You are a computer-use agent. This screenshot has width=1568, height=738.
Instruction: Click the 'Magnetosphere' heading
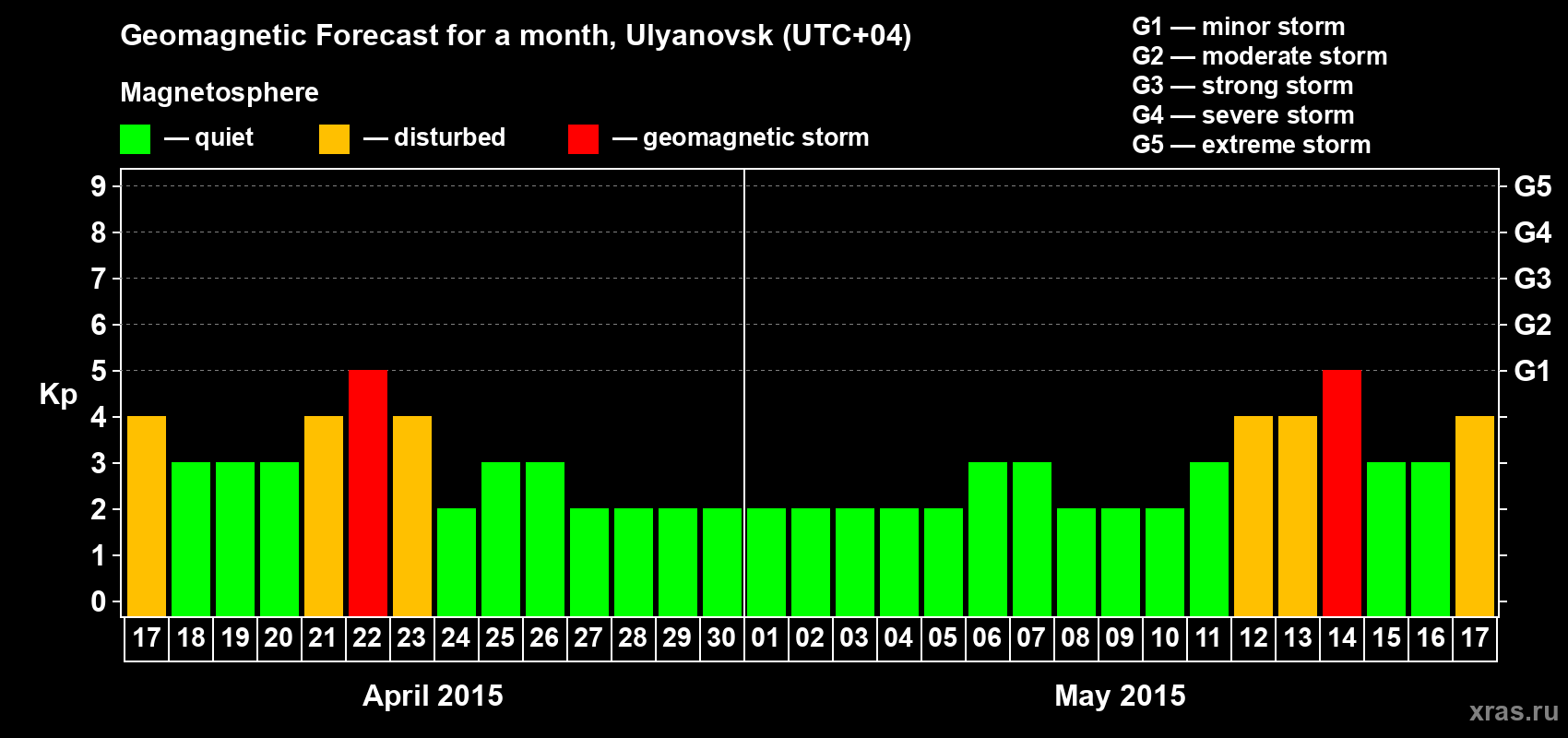point(220,93)
